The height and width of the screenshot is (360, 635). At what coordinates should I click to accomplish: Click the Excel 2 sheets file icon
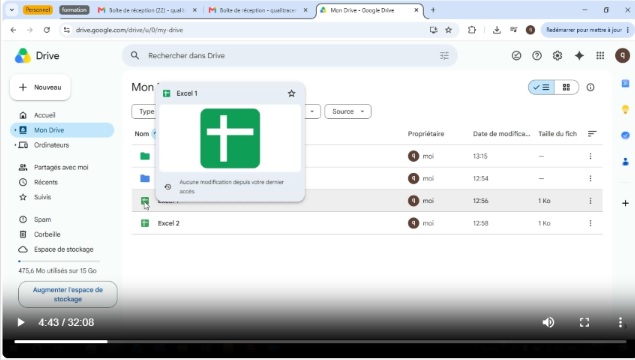[145, 223]
